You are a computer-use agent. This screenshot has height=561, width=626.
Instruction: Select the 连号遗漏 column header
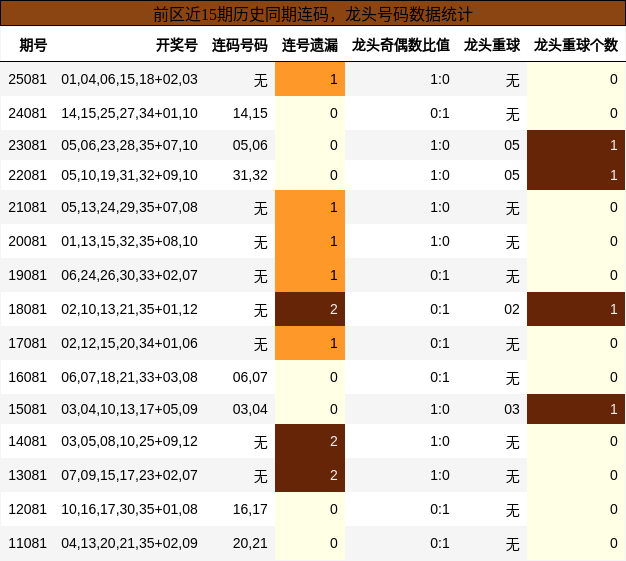click(310, 45)
